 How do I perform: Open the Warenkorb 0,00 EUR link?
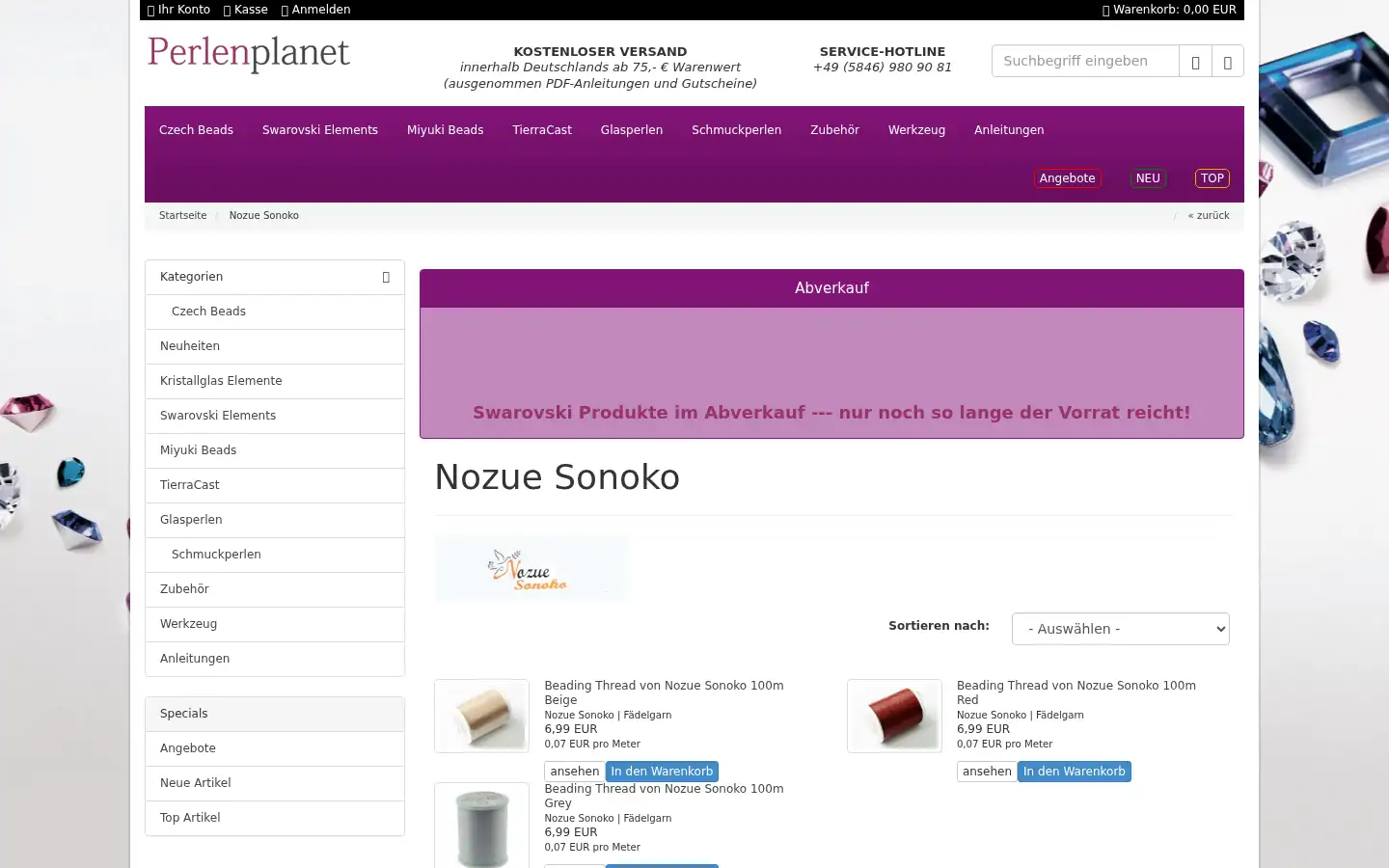click(1169, 10)
